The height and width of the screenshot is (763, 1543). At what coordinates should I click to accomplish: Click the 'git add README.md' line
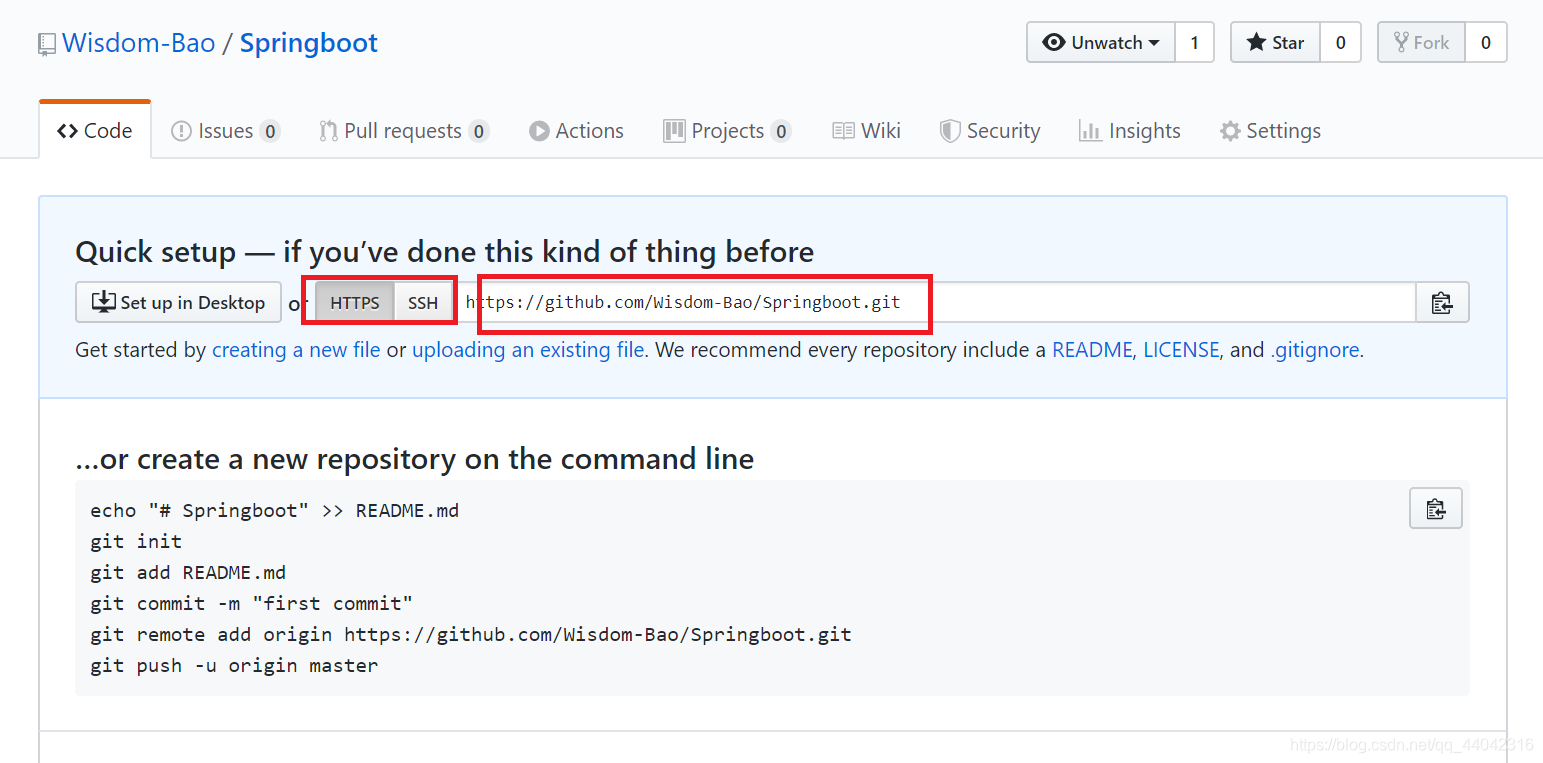tap(188, 573)
